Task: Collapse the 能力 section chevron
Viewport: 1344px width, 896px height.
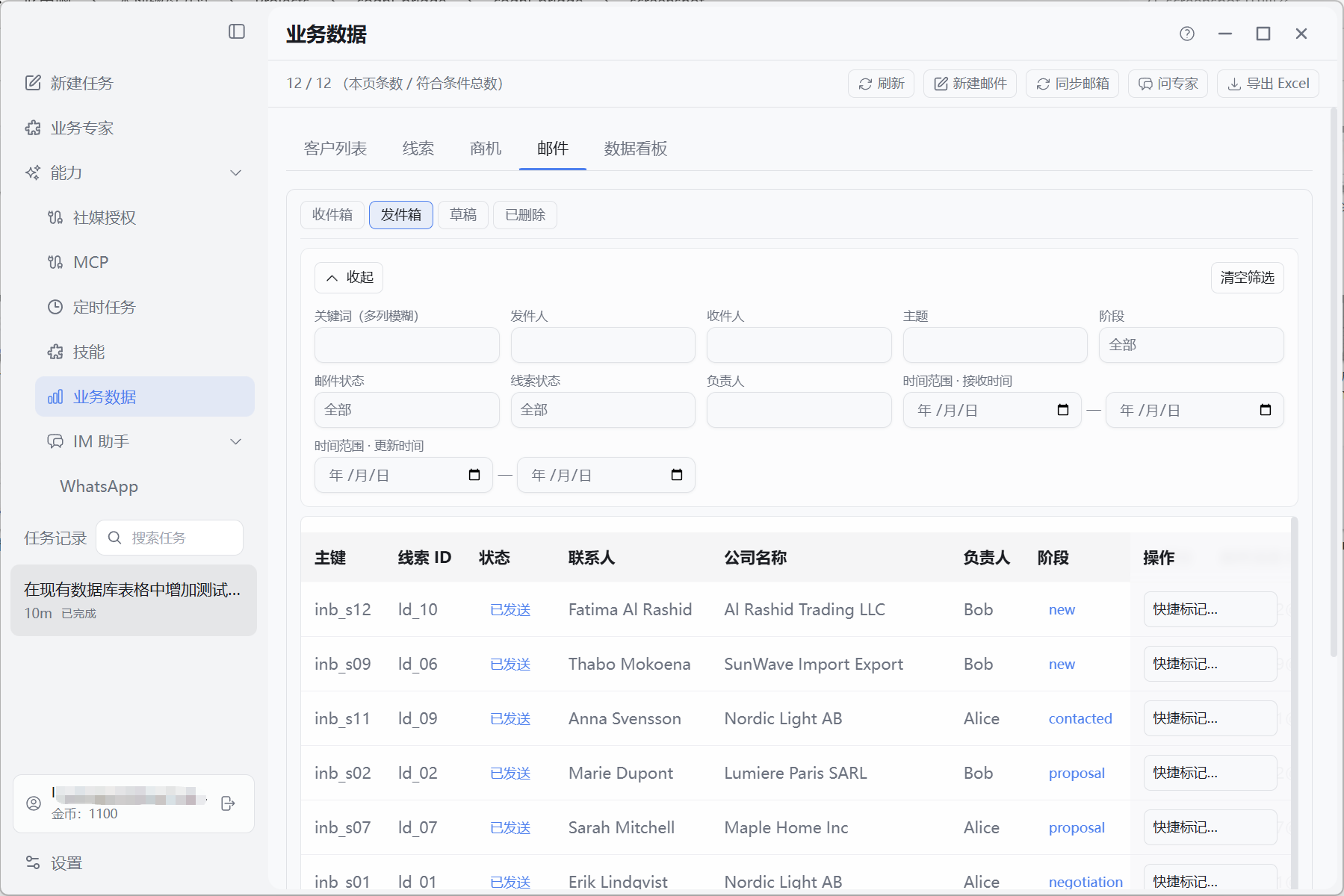Action: (x=236, y=172)
